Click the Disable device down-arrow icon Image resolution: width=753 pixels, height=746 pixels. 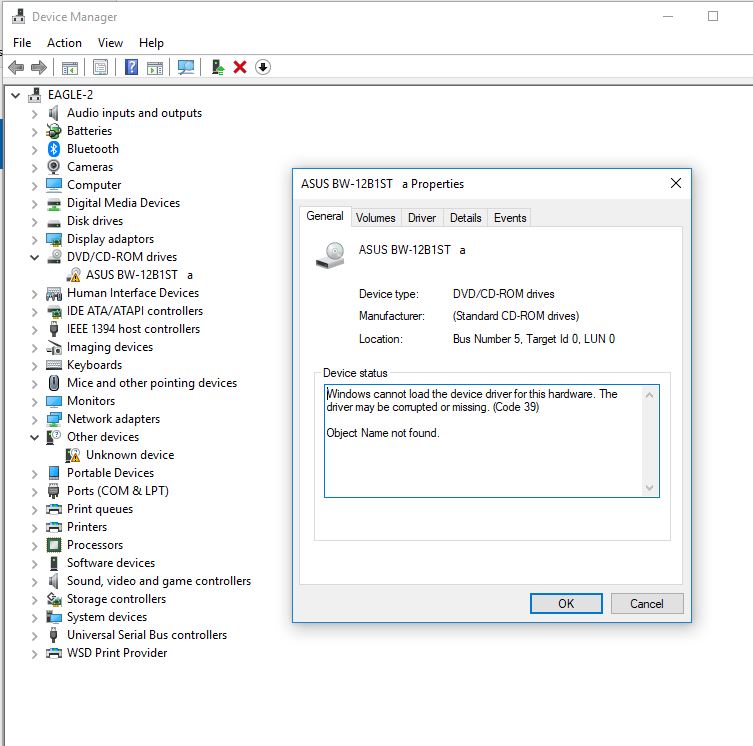[263, 67]
